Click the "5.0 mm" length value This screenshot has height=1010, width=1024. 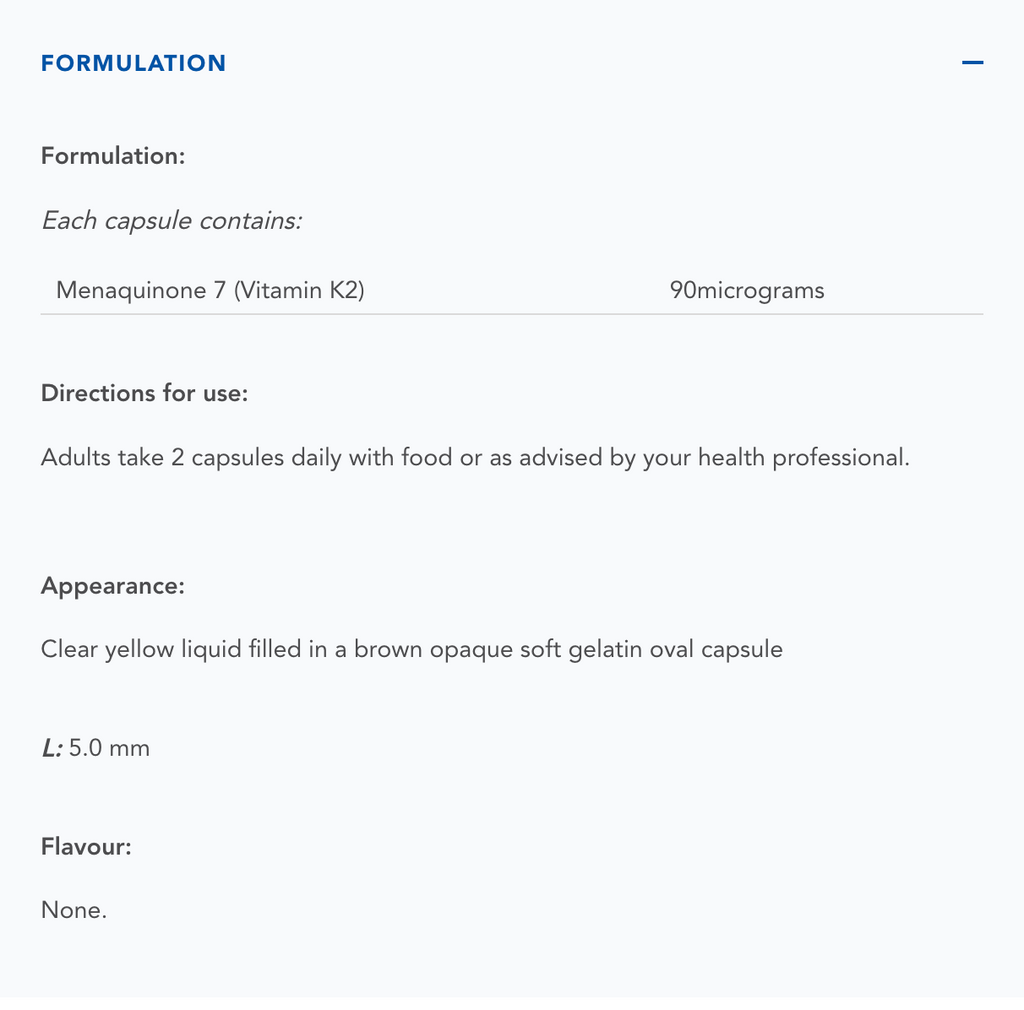[x=109, y=748]
